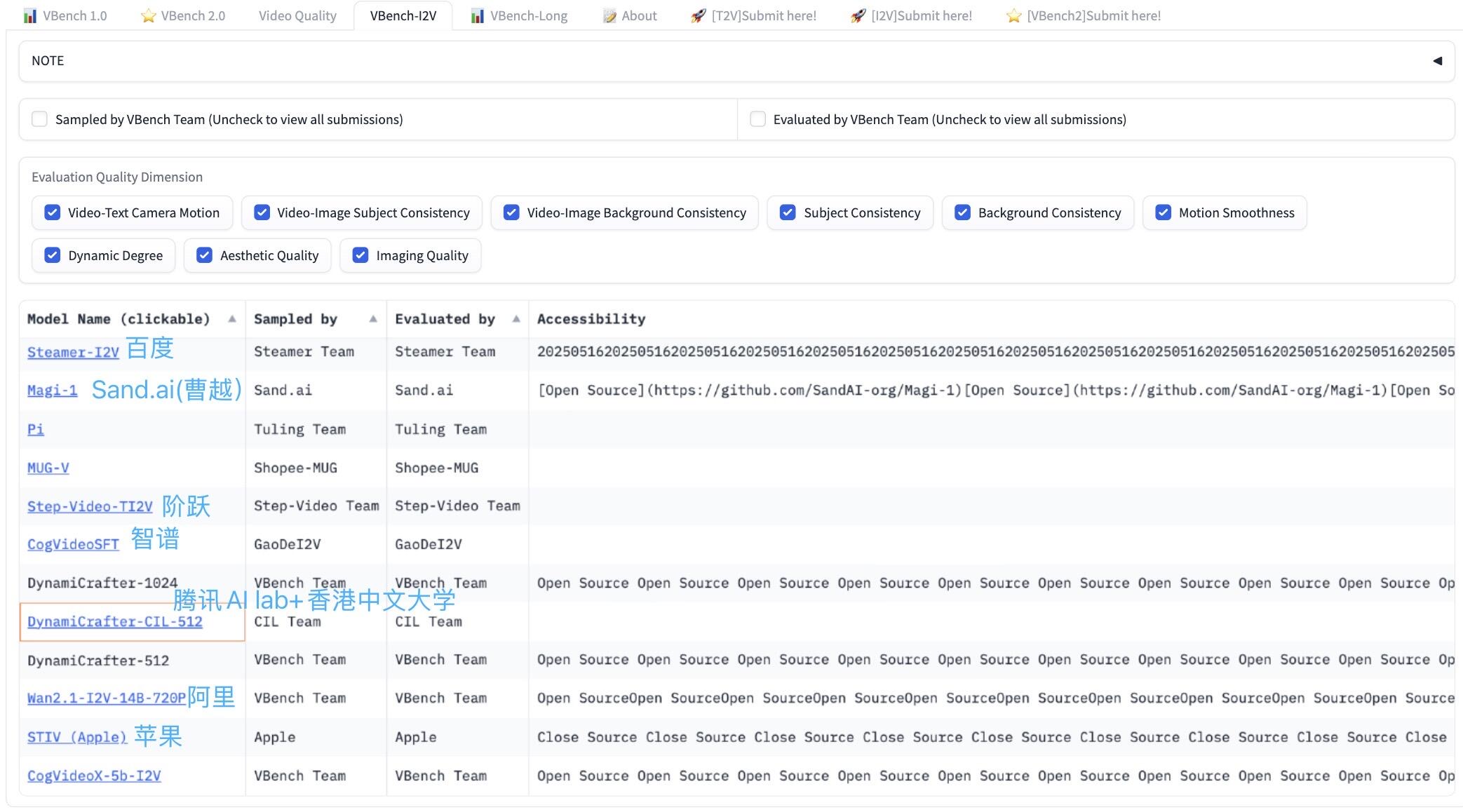Disable the Aesthetic Quality dimension
Viewport: 1463px width, 812px height.
click(204, 255)
